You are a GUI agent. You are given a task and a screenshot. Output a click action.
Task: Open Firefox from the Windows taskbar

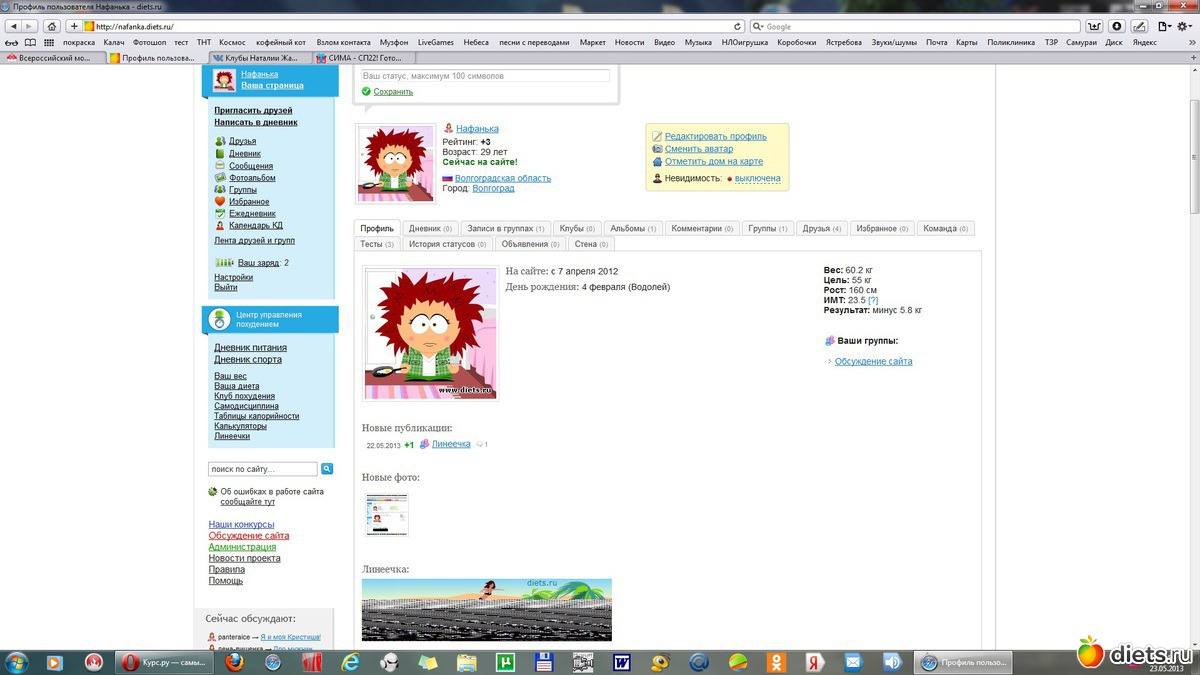click(235, 662)
